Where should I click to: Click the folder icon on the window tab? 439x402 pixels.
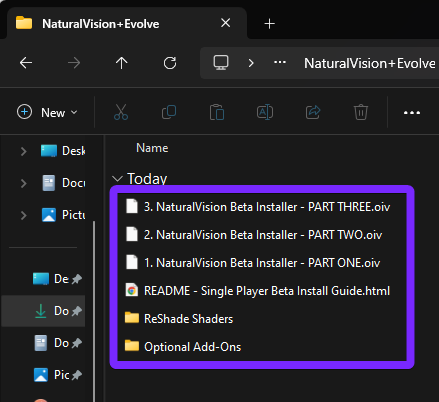[24, 23]
